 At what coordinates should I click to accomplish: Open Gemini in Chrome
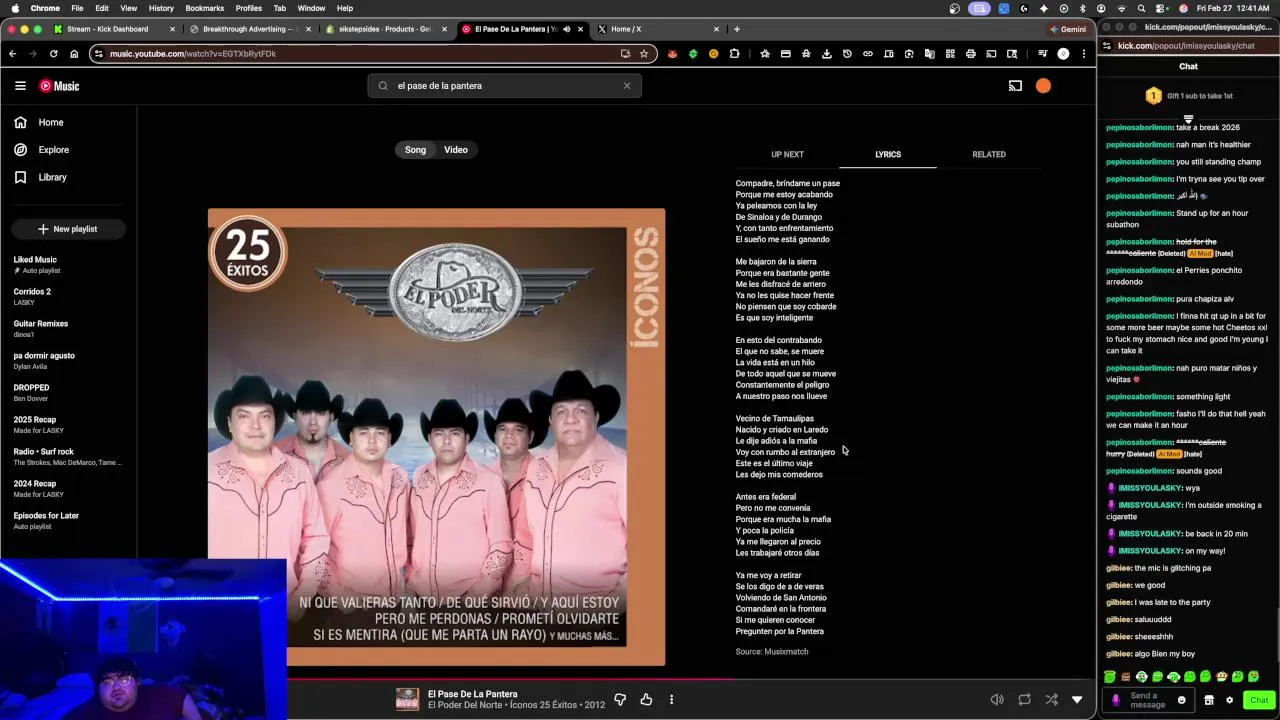[1067, 29]
